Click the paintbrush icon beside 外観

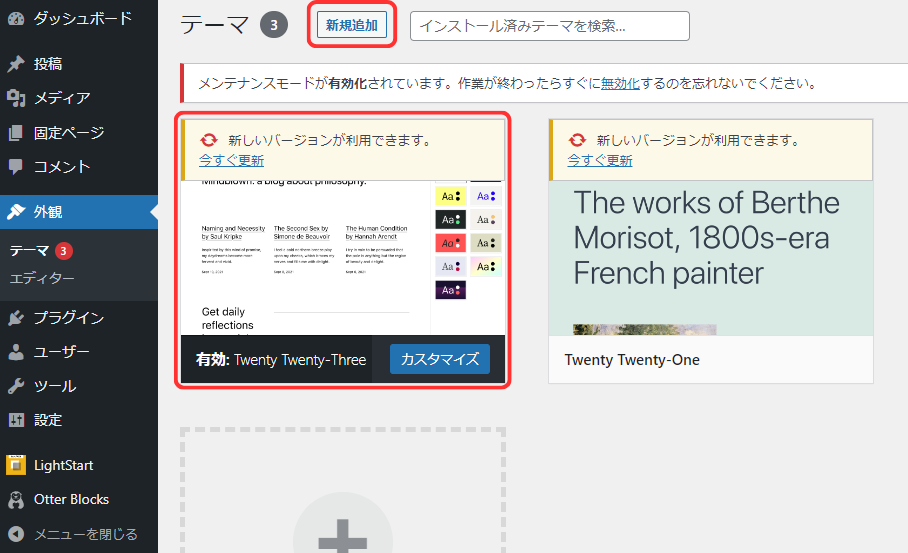coord(16,212)
